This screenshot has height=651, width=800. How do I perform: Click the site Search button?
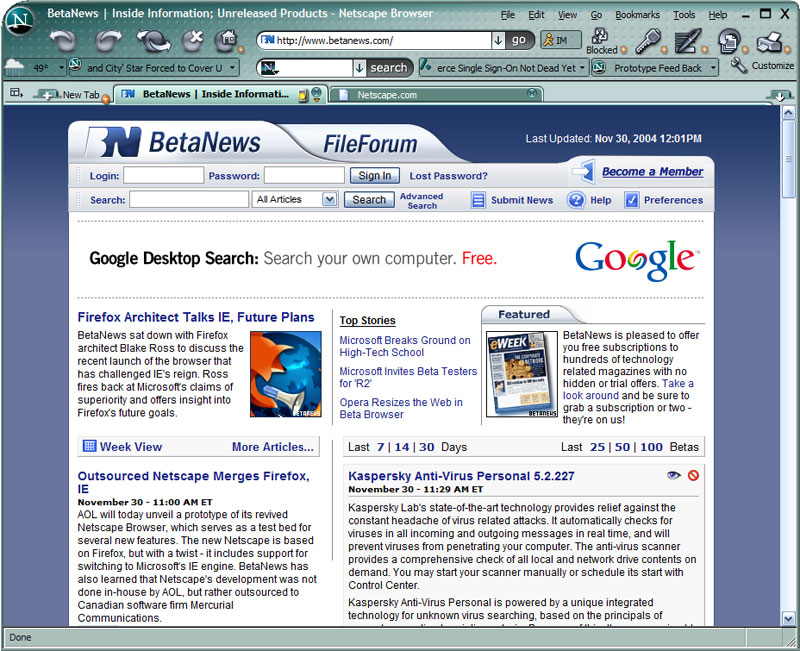coord(369,199)
